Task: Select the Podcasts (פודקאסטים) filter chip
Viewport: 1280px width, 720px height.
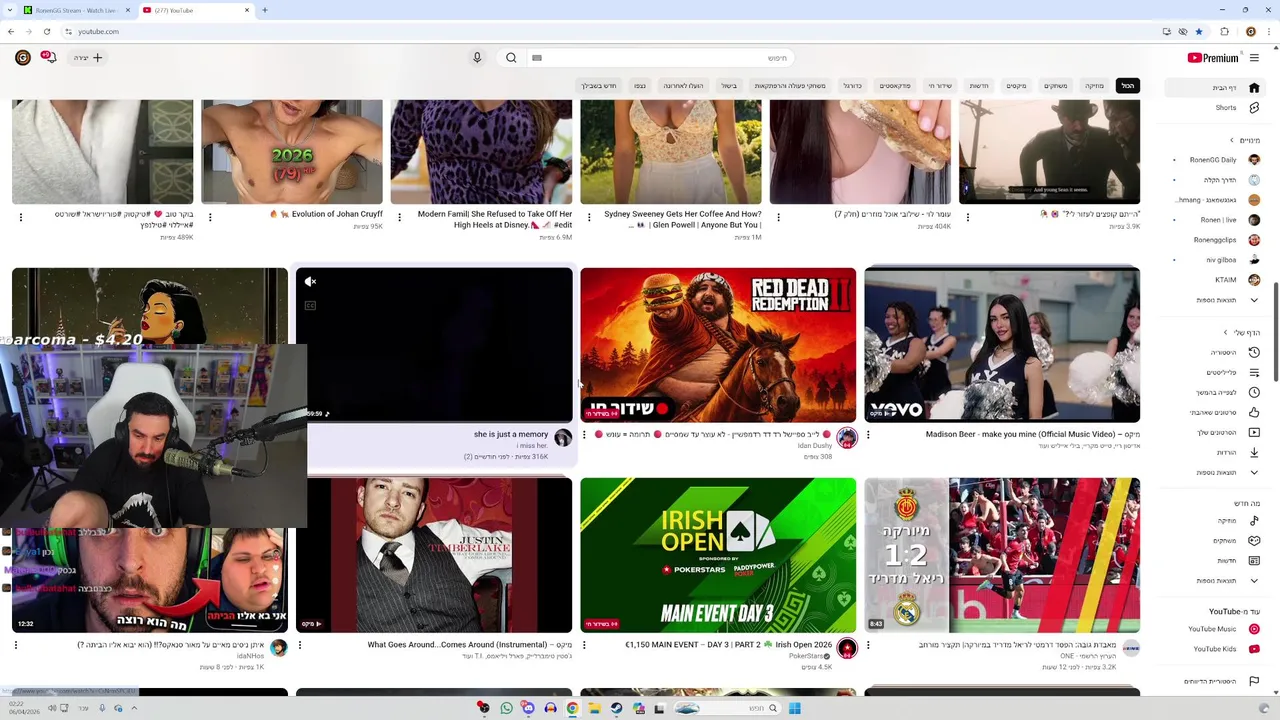Action: tap(895, 86)
